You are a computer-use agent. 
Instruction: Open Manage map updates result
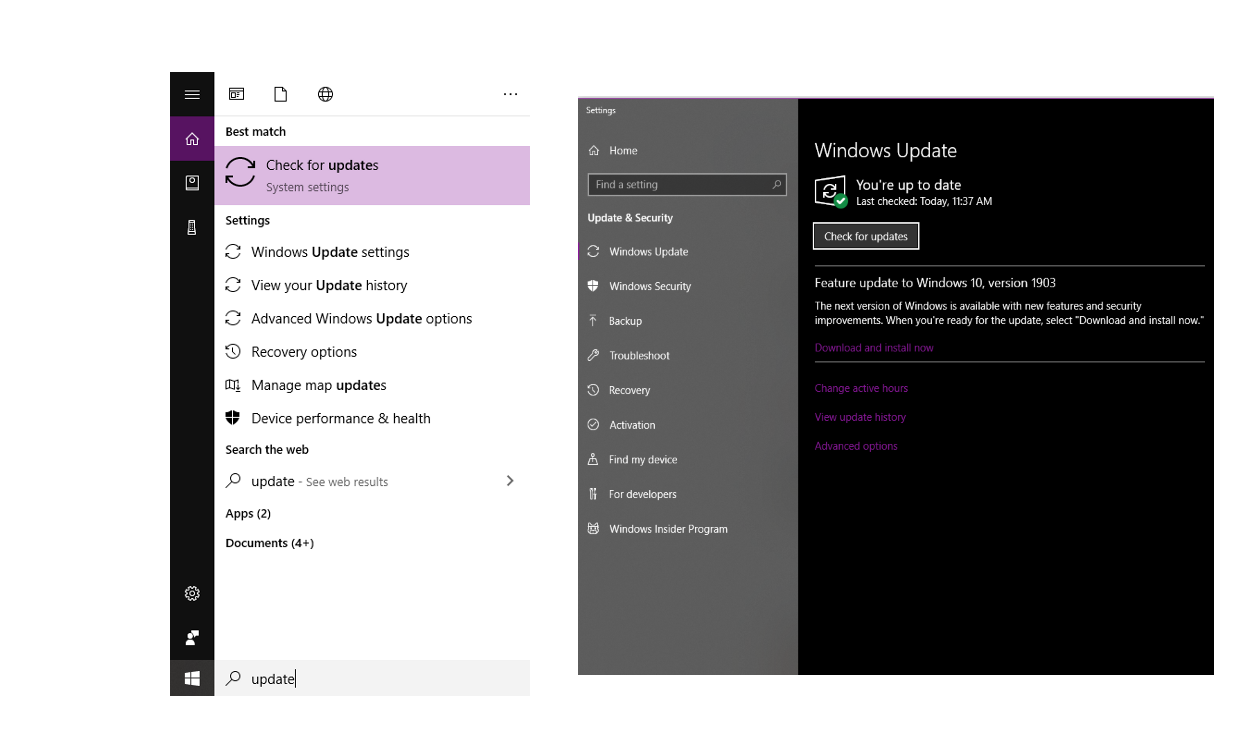click(372, 385)
